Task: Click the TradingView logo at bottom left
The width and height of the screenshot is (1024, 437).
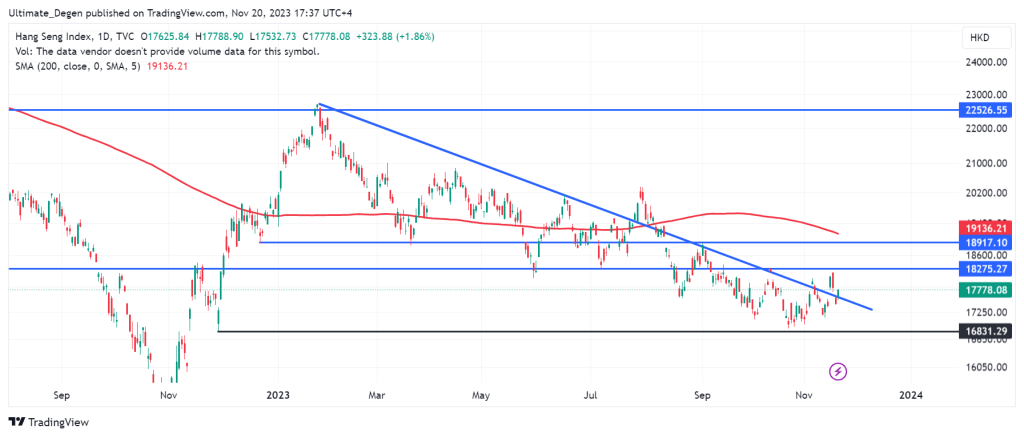Action: (48, 422)
